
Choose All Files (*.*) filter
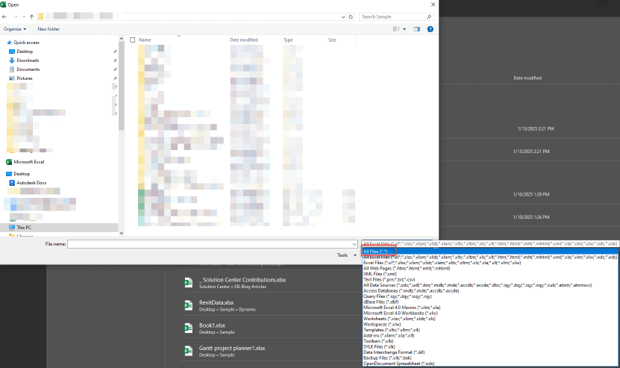click(490, 251)
